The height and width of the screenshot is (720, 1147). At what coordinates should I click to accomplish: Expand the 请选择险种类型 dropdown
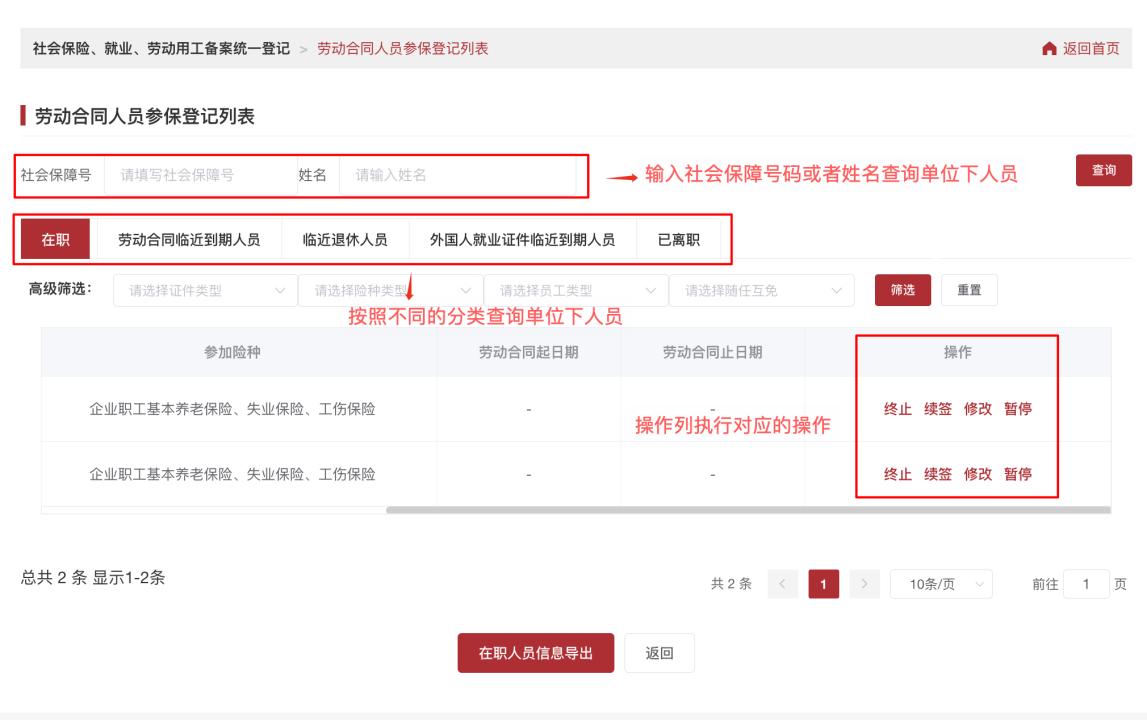(390, 291)
